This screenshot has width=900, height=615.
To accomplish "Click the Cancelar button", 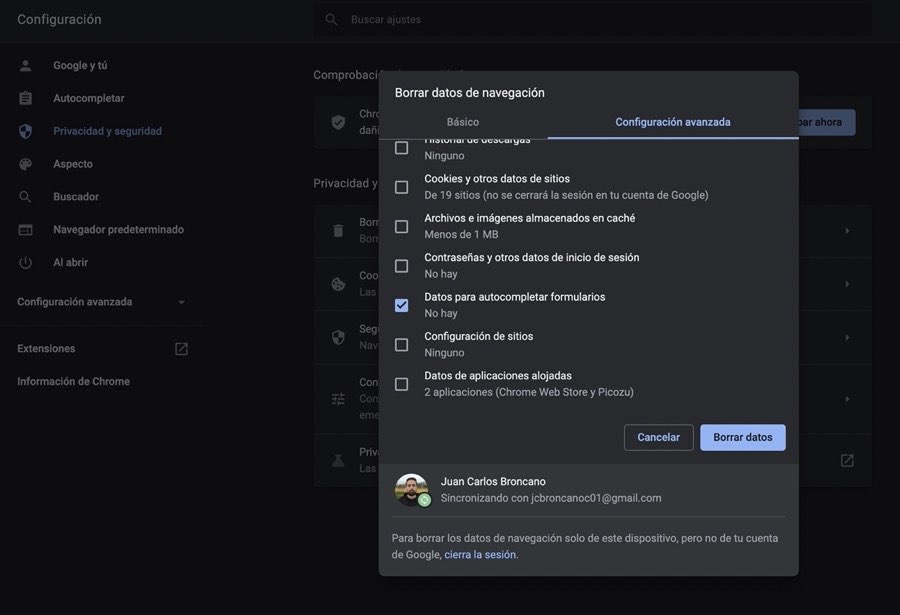I will pos(658,438).
